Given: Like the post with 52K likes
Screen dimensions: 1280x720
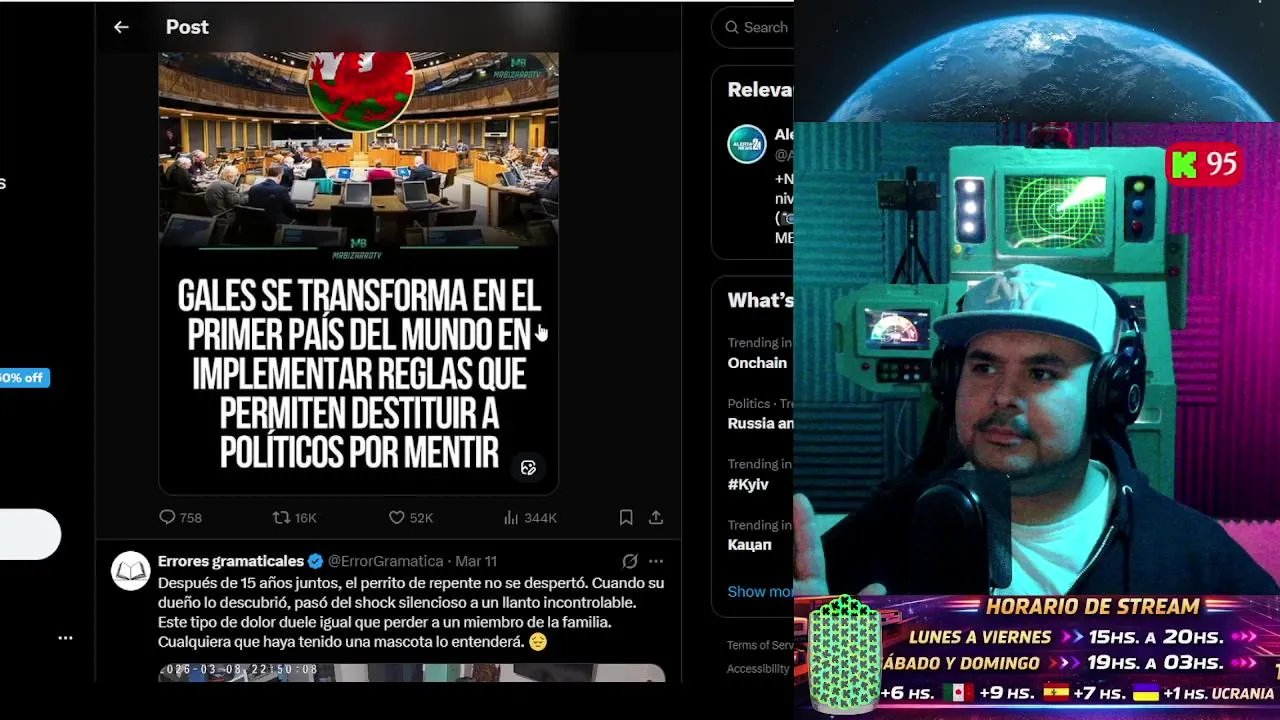Looking at the screenshot, I should click(x=410, y=517).
